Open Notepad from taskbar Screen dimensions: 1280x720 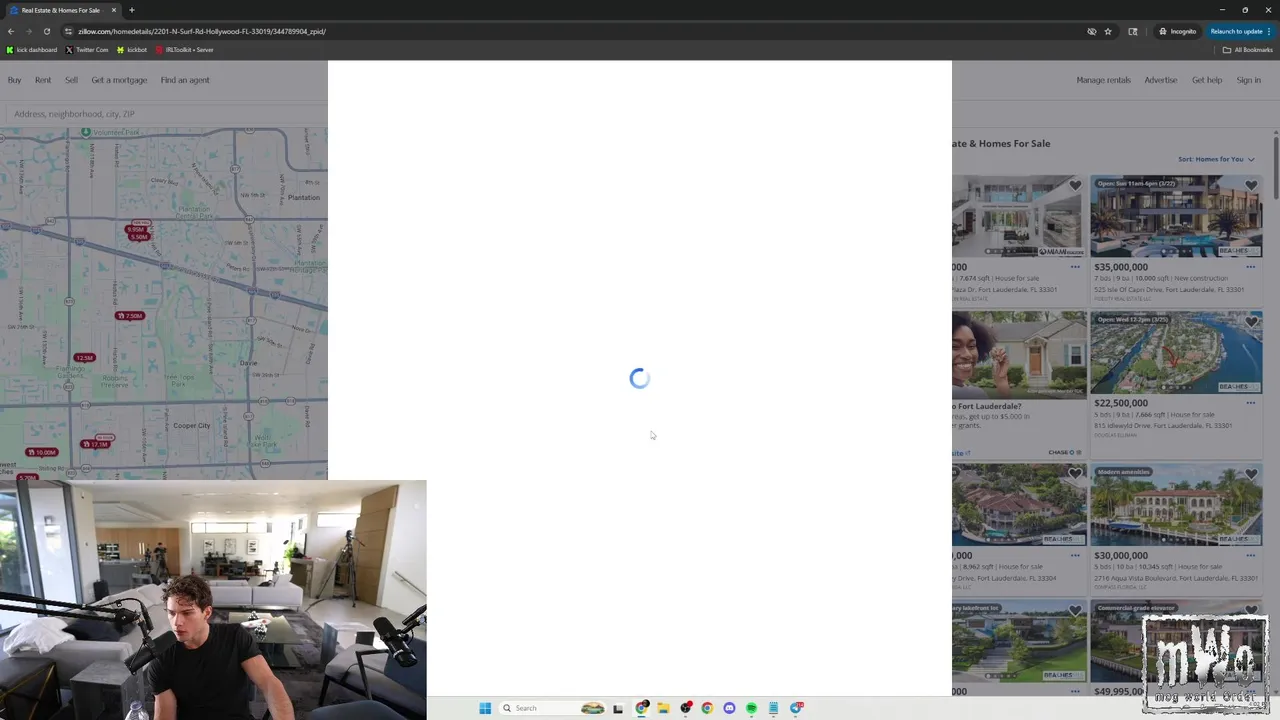(773, 708)
